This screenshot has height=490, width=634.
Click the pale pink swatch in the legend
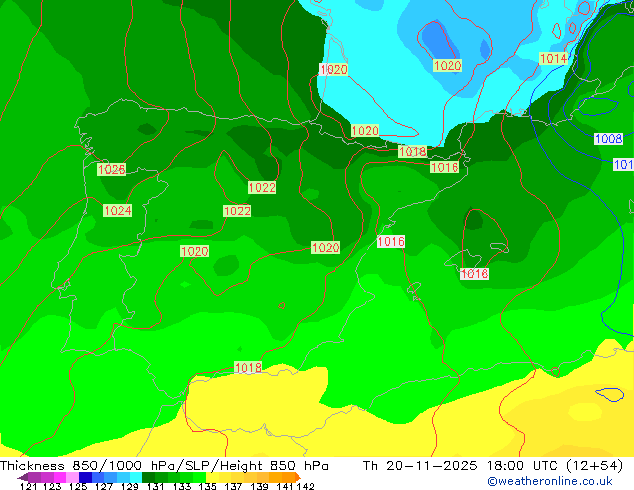coord(72,477)
